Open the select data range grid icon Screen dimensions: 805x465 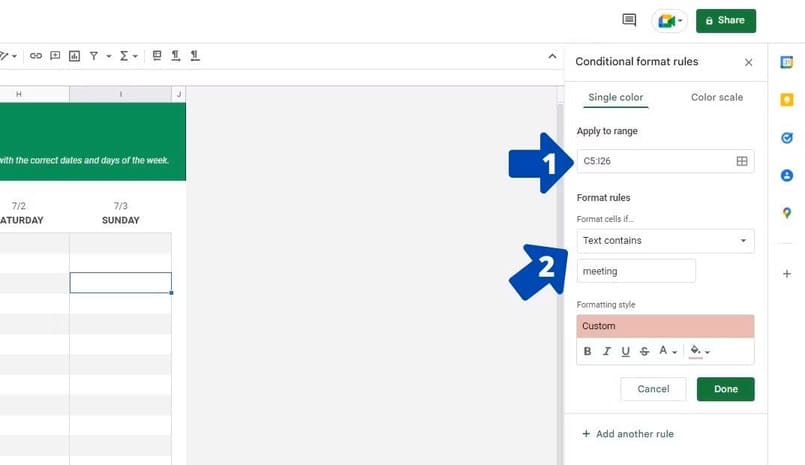(742, 161)
